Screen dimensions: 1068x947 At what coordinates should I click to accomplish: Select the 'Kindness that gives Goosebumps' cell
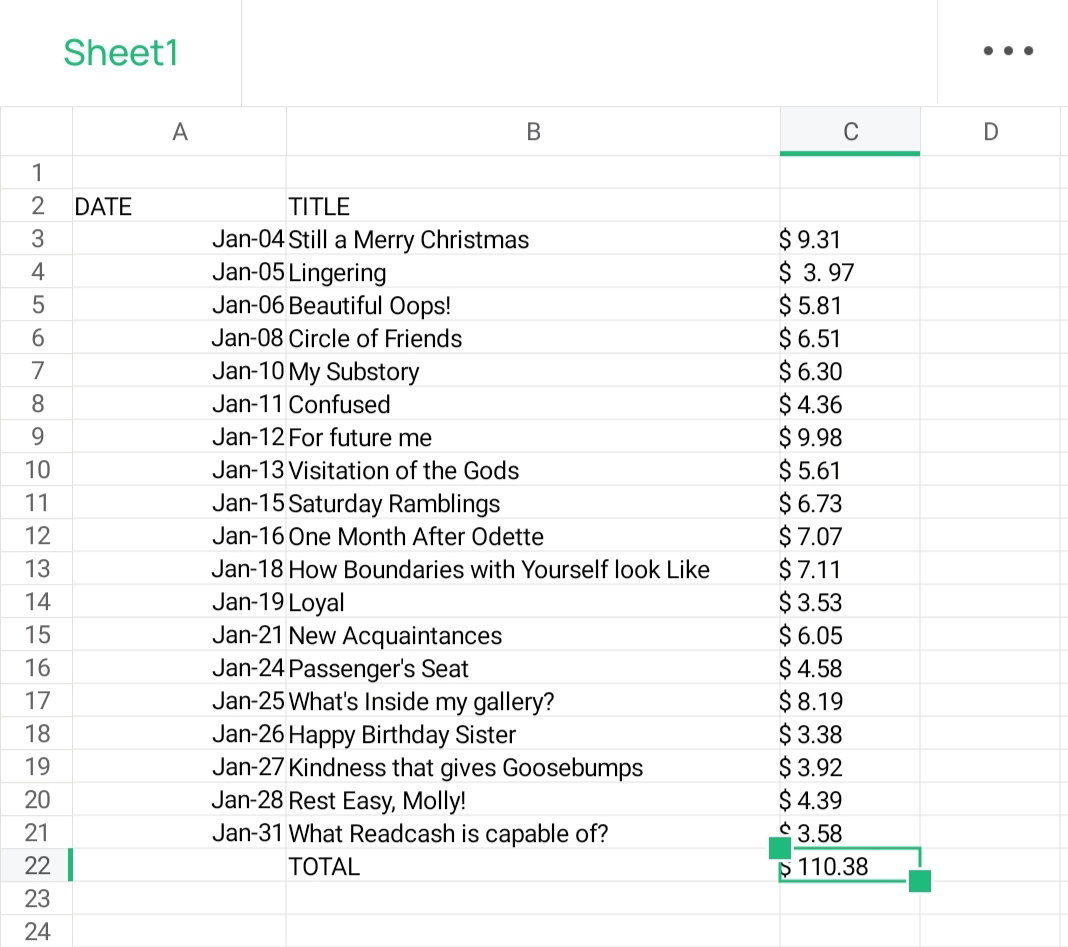pos(533,767)
